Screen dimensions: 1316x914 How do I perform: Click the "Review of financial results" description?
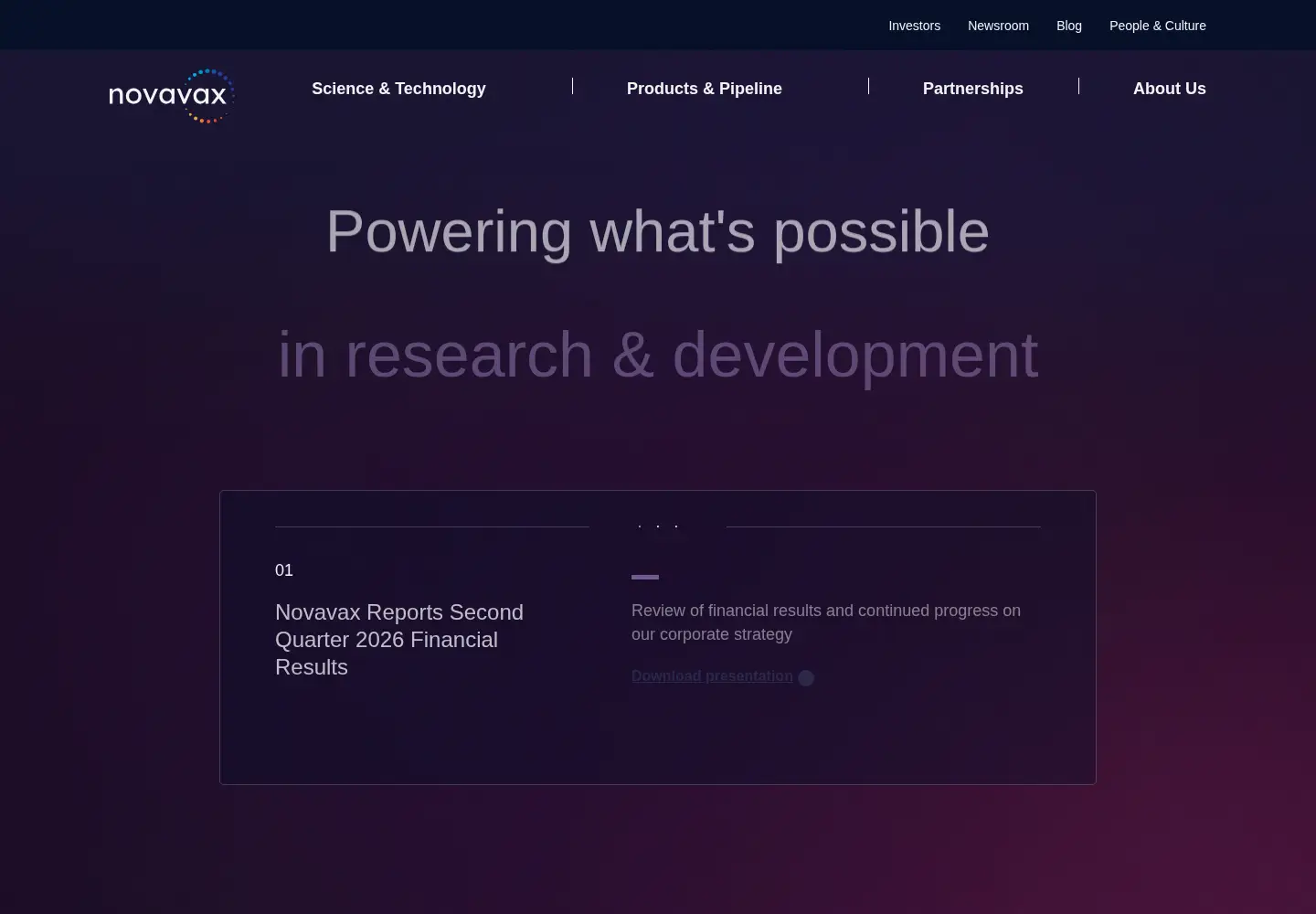click(826, 622)
